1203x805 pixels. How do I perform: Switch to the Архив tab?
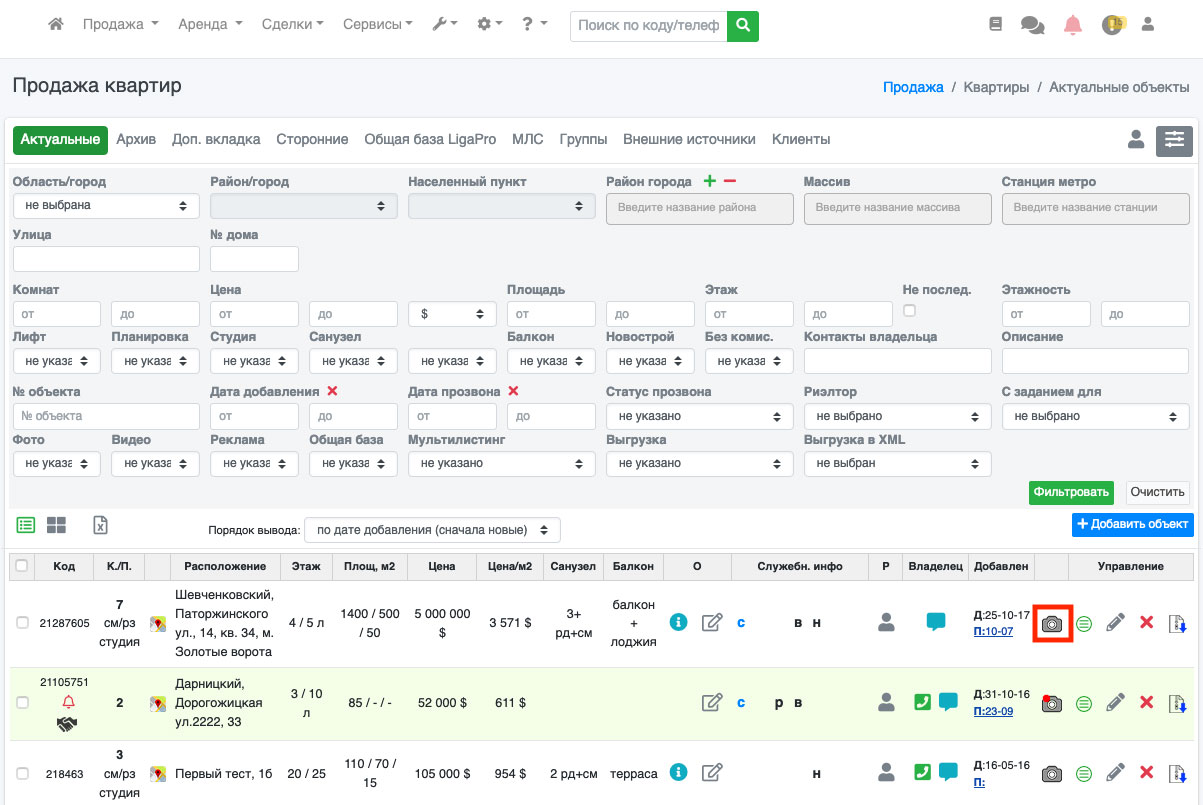pyautogui.click(x=136, y=139)
